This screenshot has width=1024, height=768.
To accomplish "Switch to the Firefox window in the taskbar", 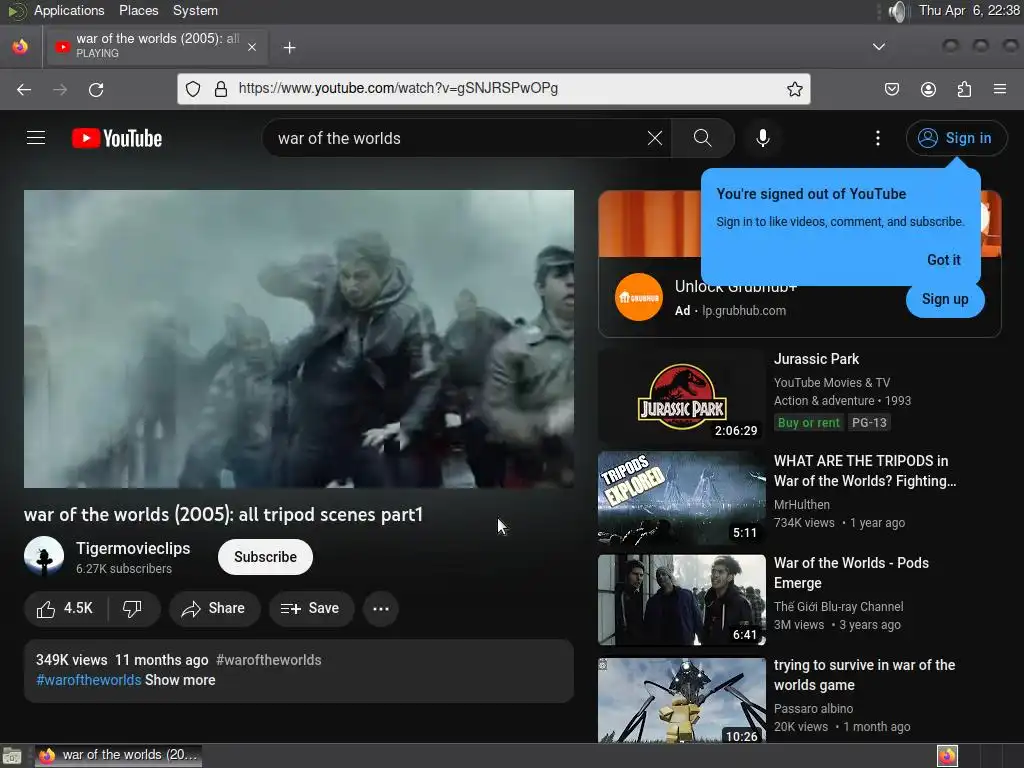I will (118, 756).
